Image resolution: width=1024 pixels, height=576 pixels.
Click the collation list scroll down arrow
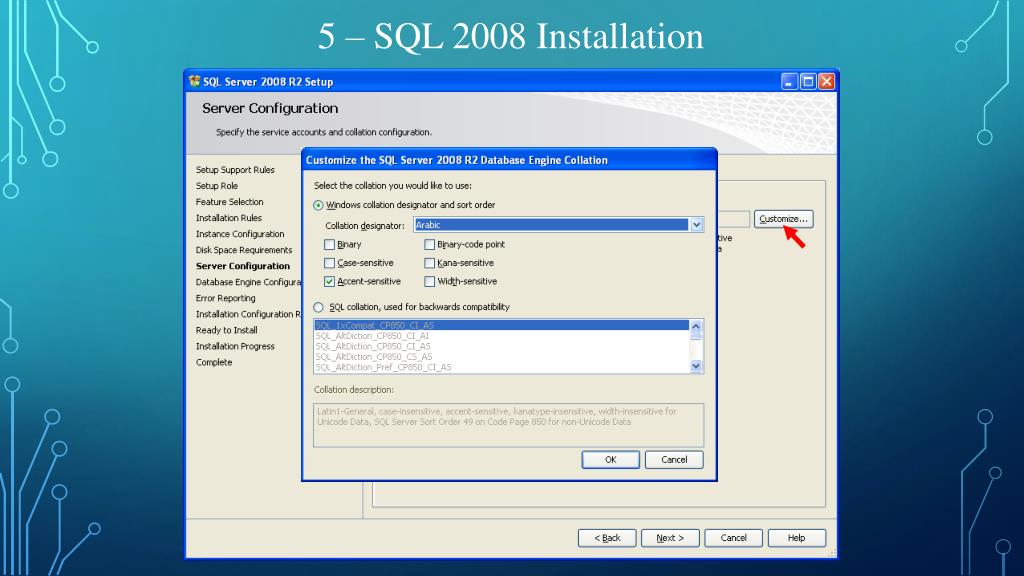[696, 366]
